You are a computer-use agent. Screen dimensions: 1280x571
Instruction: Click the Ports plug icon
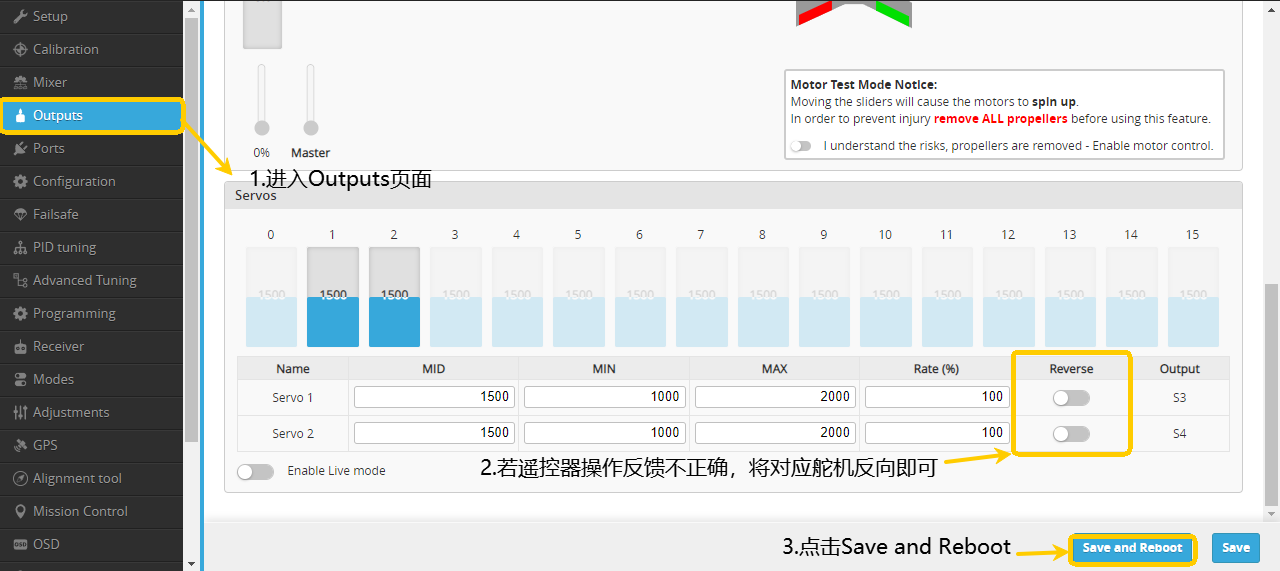coord(20,148)
